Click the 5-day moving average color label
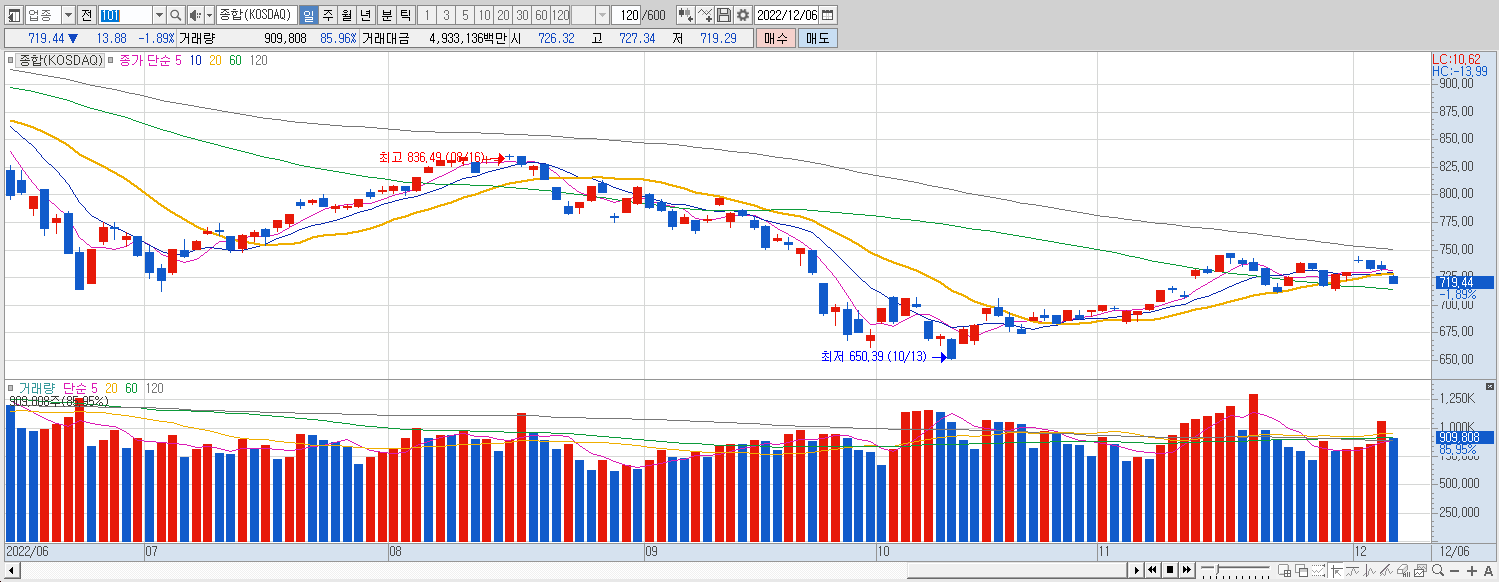The image size is (1499, 582). [178, 60]
